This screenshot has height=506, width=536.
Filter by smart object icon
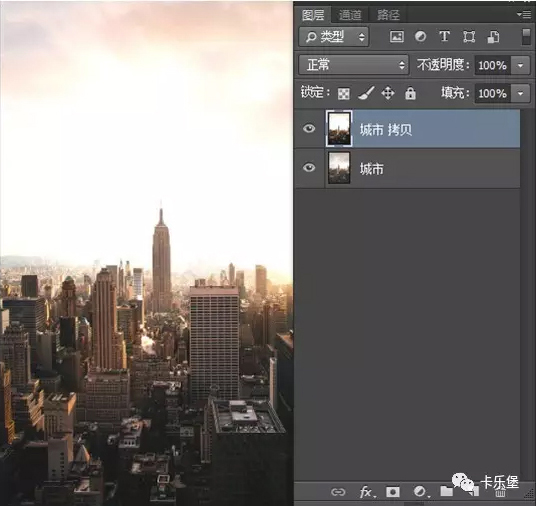pos(493,37)
